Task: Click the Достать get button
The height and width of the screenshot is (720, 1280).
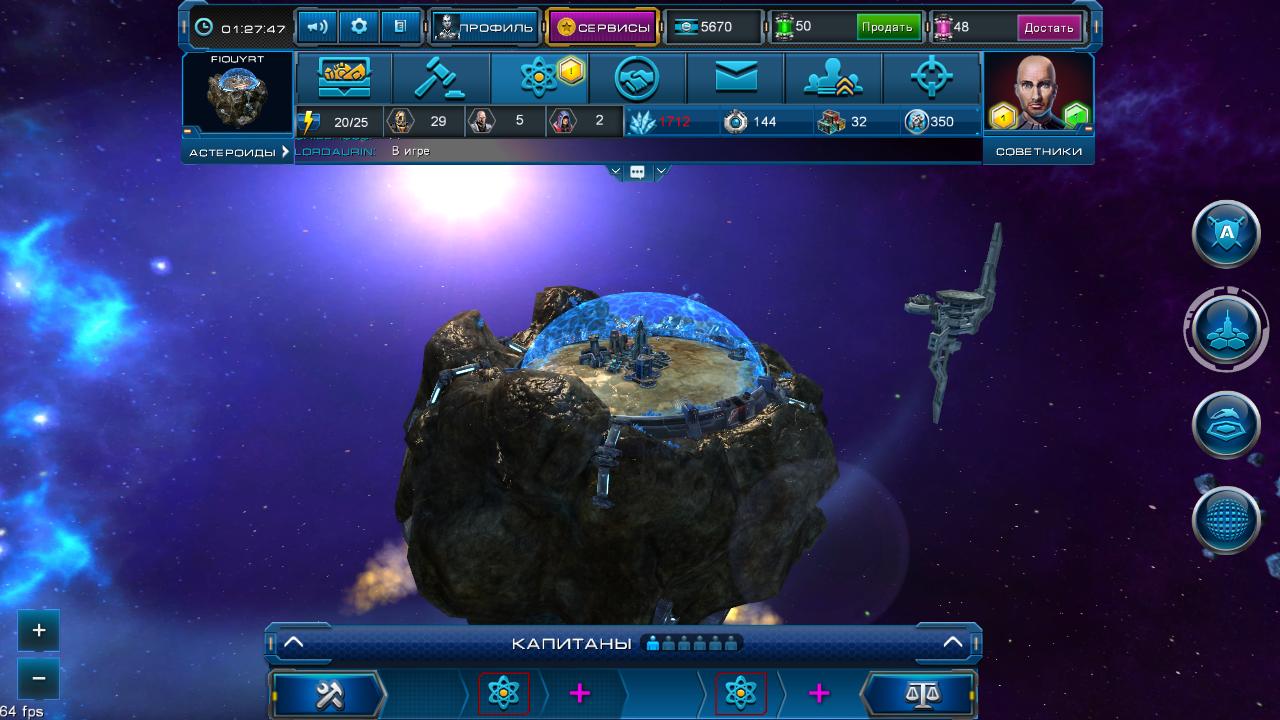Action: [1049, 27]
